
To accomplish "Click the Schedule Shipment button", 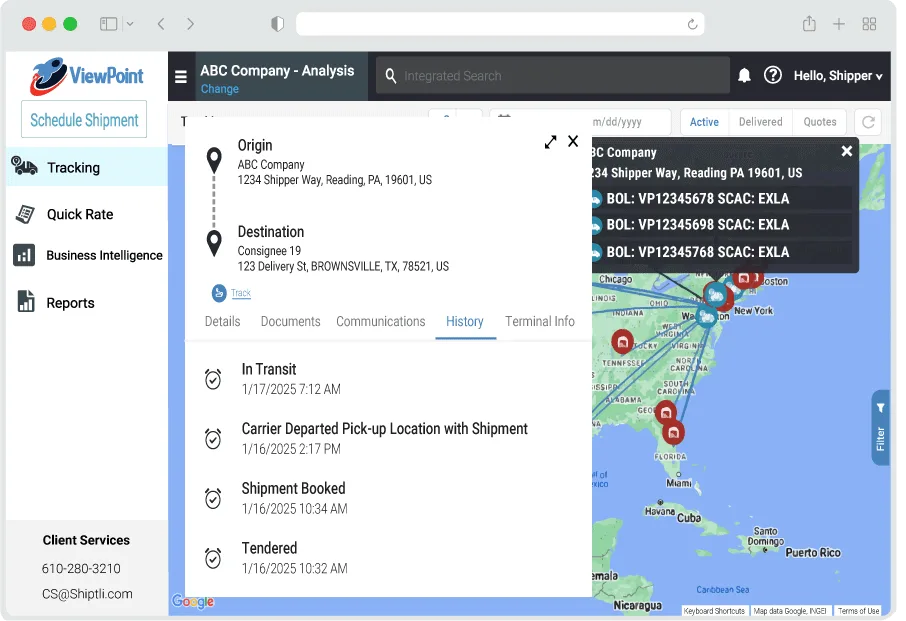I will coord(84,120).
